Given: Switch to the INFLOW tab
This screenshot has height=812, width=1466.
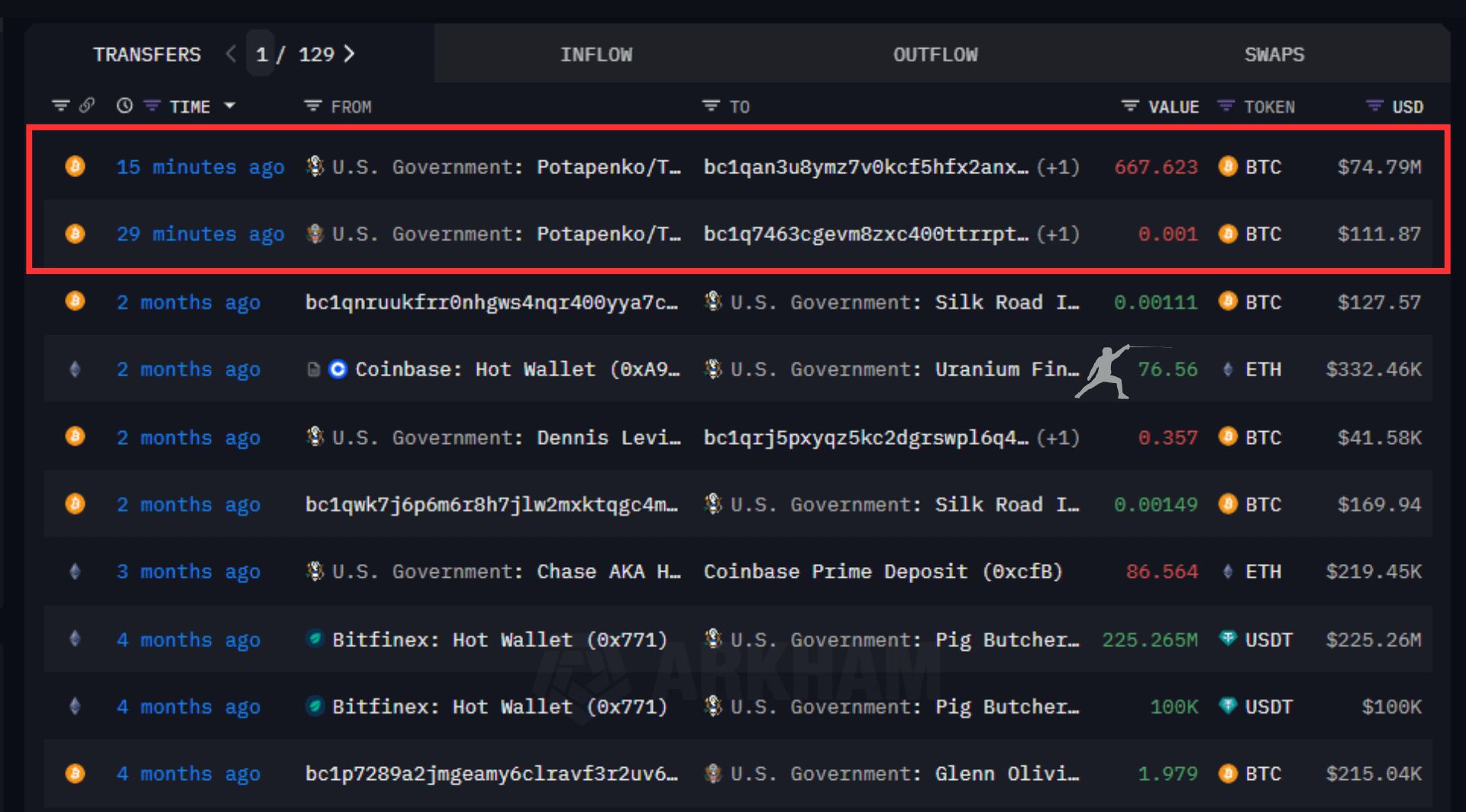Looking at the screenshot, I should tap(596, 54).
